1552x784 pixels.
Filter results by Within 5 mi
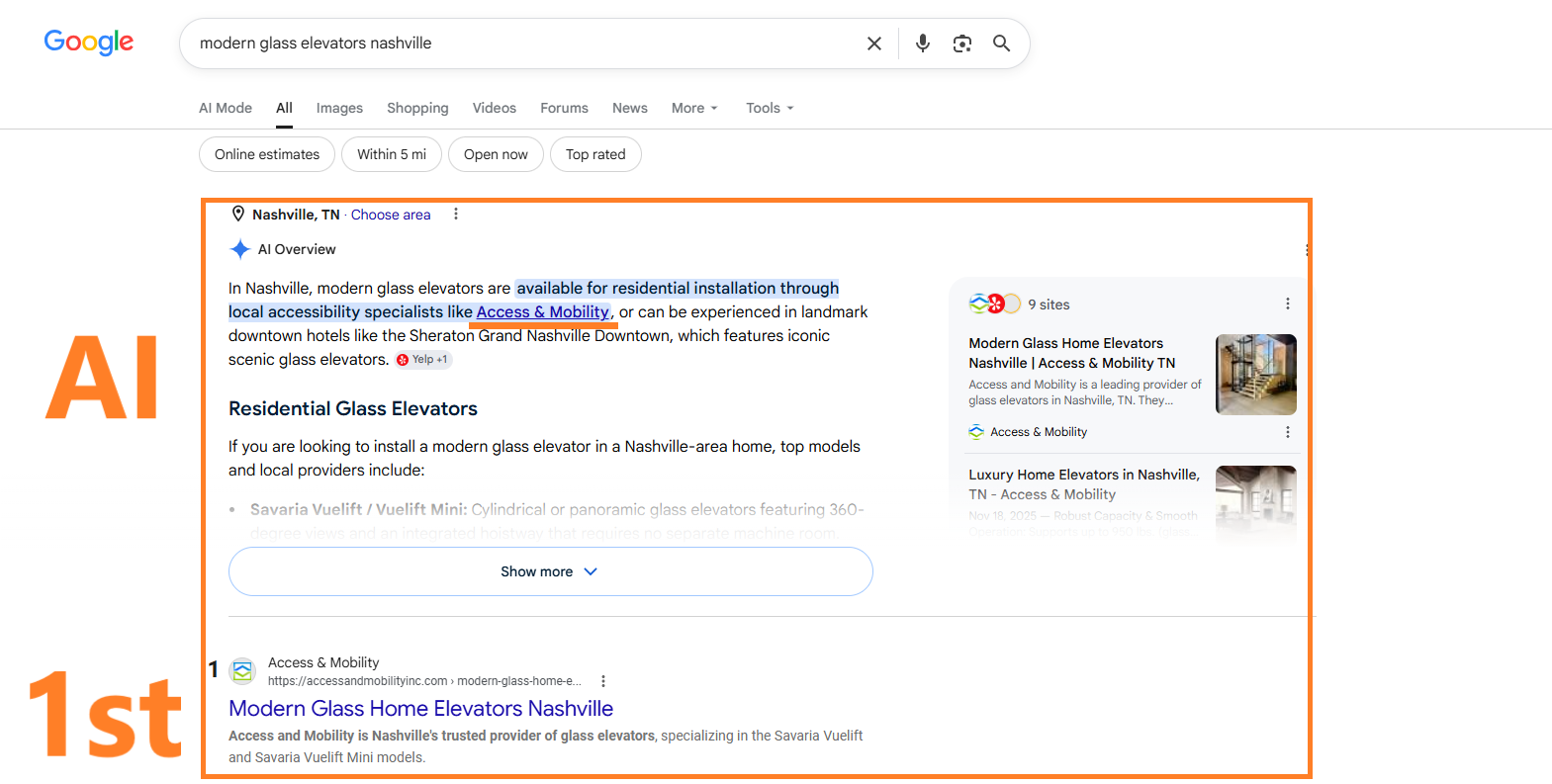392,154
